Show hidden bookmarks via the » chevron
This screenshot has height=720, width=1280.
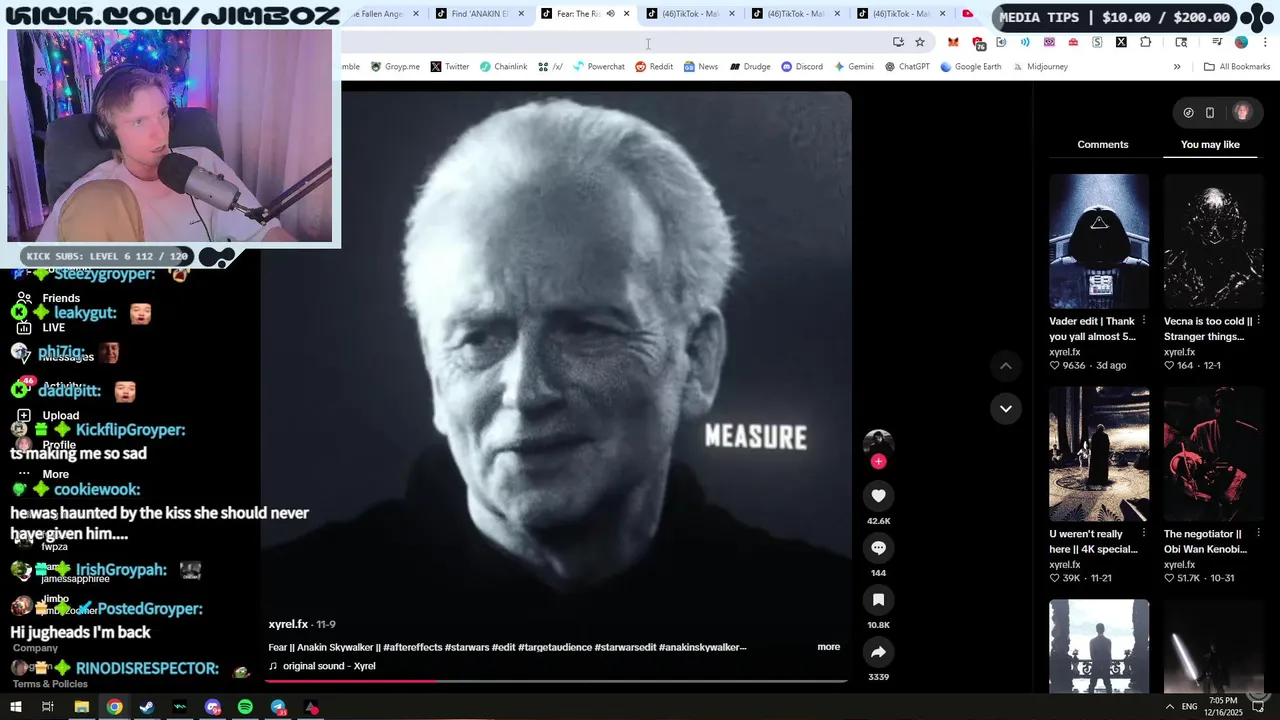(x=1177, y=67)
